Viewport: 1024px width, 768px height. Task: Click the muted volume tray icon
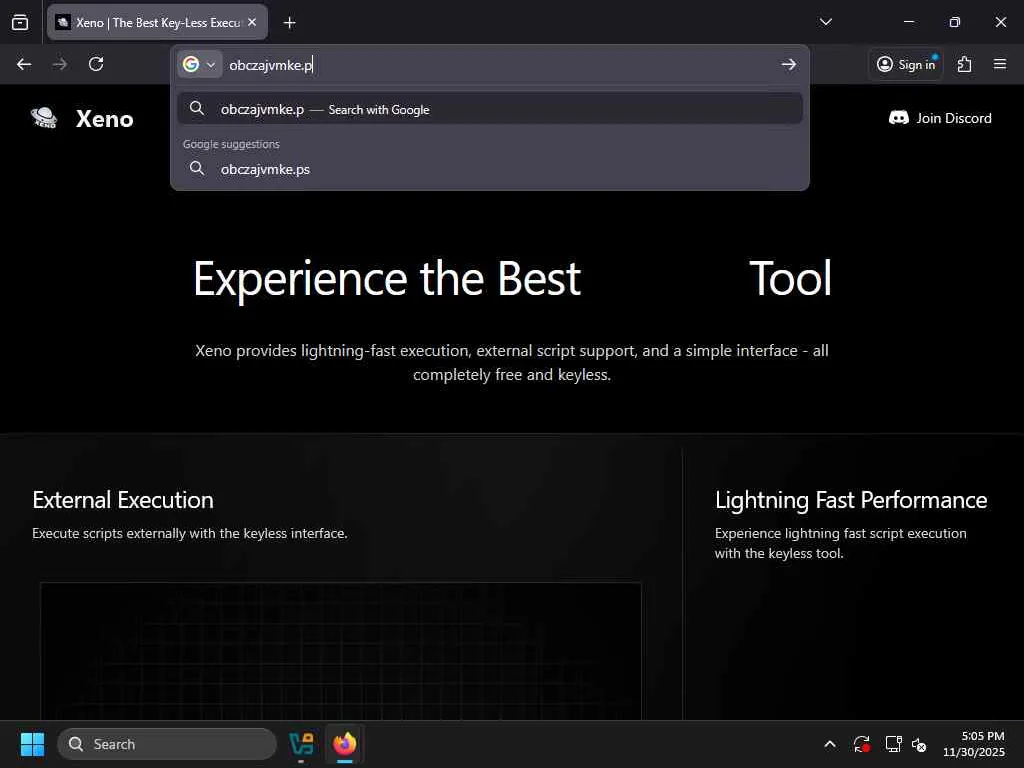[x=920, y=744]
